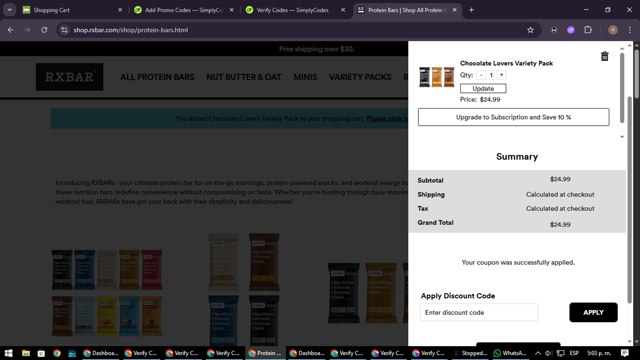
Task: Click the Update quantity button
Action: 483,89
